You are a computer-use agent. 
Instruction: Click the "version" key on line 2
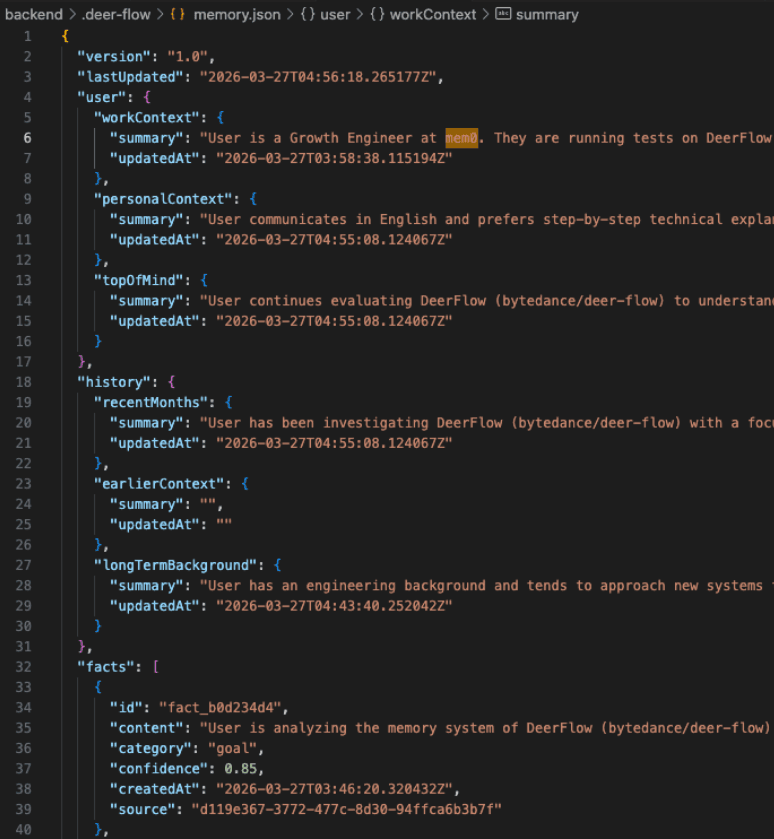[x=114, y=57]
